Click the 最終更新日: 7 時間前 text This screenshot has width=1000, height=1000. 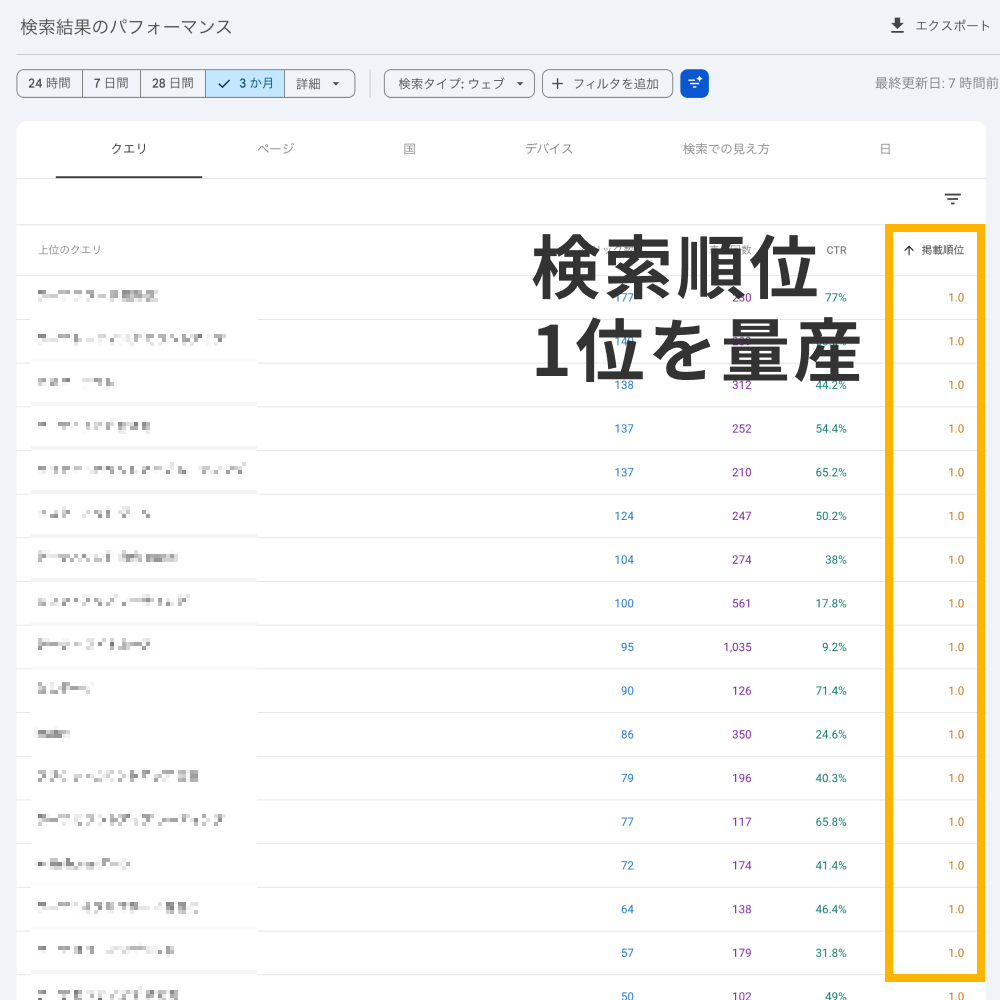point(936,83)
